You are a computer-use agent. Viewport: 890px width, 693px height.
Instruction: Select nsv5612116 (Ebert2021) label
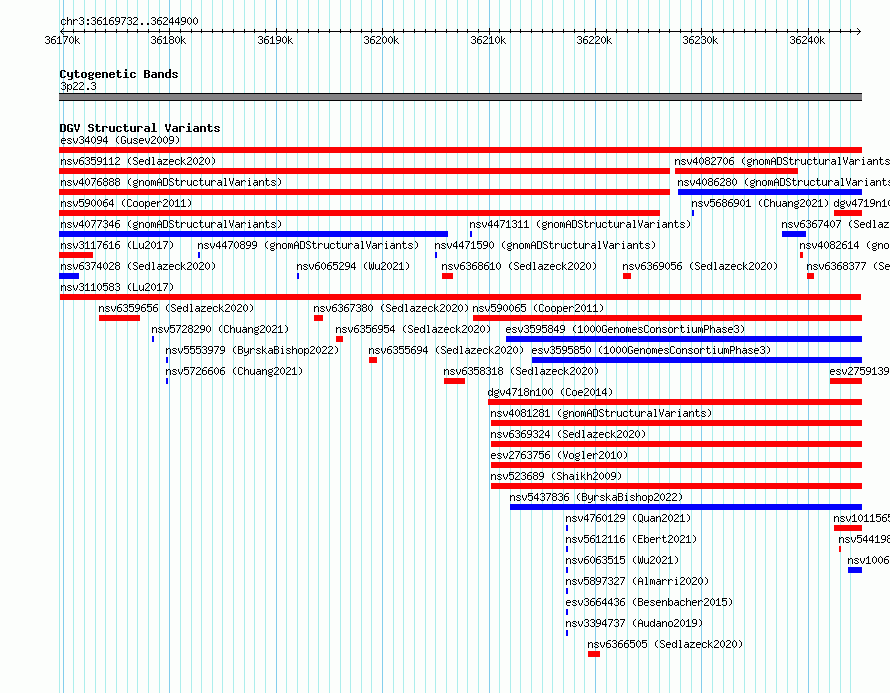click(631, 539)
